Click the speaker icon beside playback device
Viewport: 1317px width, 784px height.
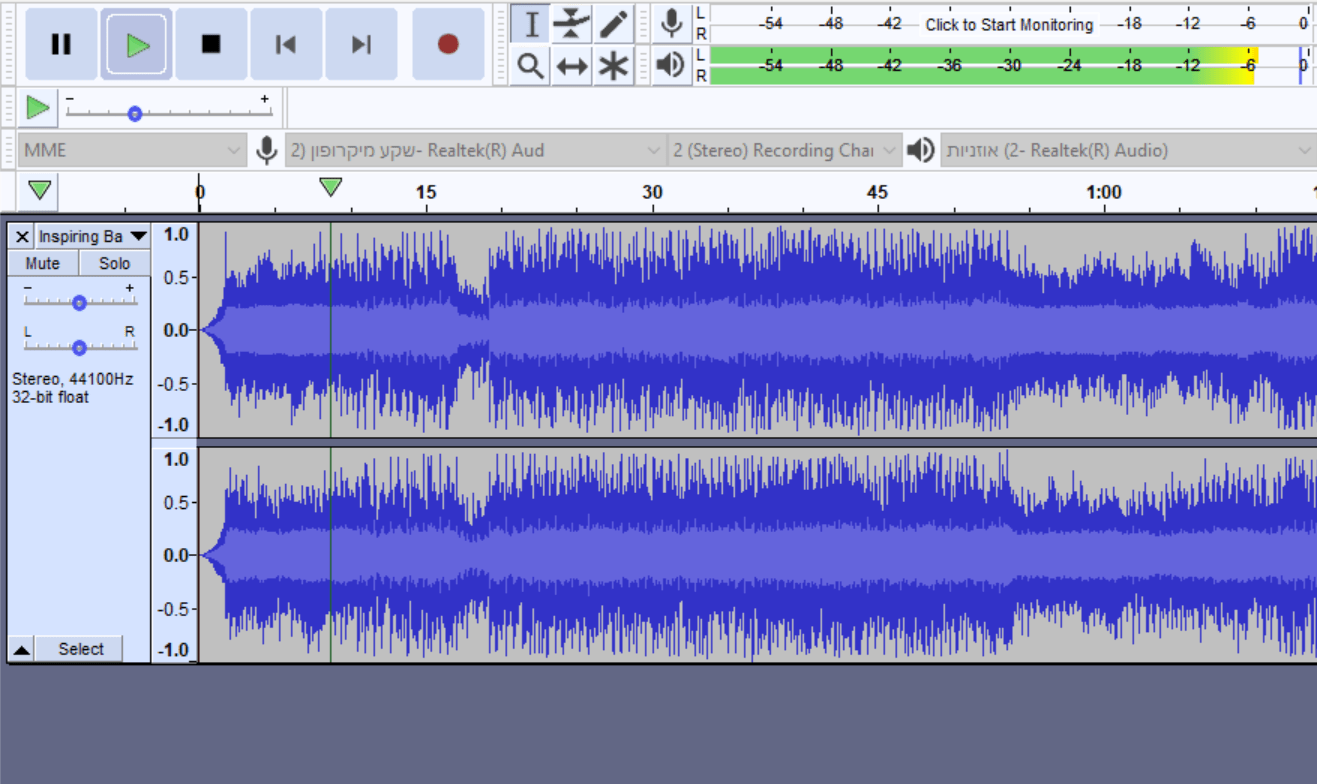click(920, 151)
